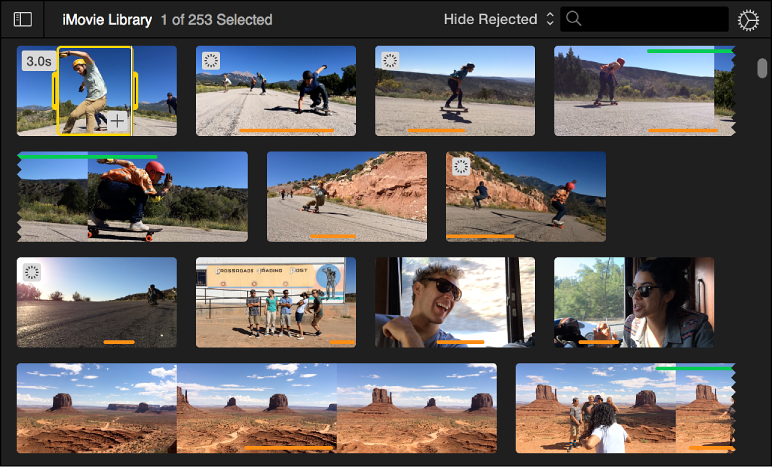Select the first-row clip with green bar
The width and height of the screenshot is (772, 468).
644,91
